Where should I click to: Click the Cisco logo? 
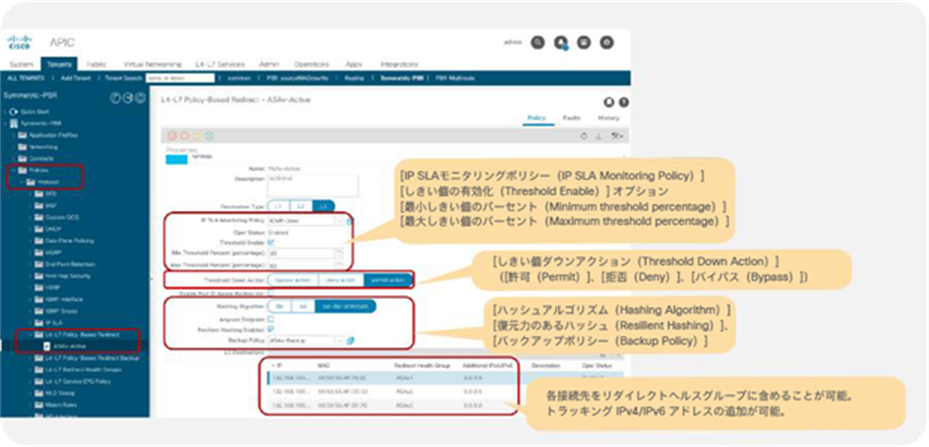(x=19, y=43)
